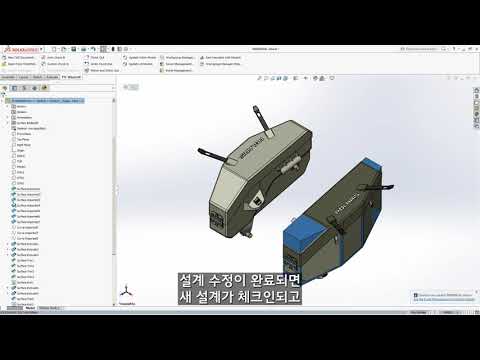Expand the Surface Bodies folder
The image size is (480, 360).
(8, 123)
